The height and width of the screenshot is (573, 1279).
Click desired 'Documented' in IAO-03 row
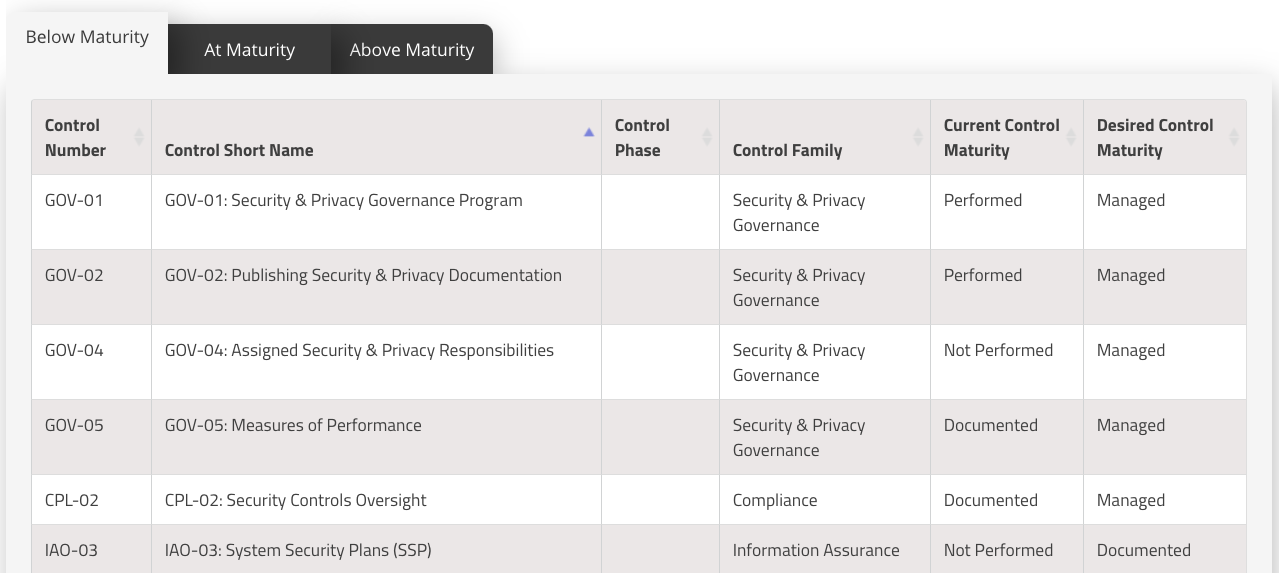[1144, 550]
